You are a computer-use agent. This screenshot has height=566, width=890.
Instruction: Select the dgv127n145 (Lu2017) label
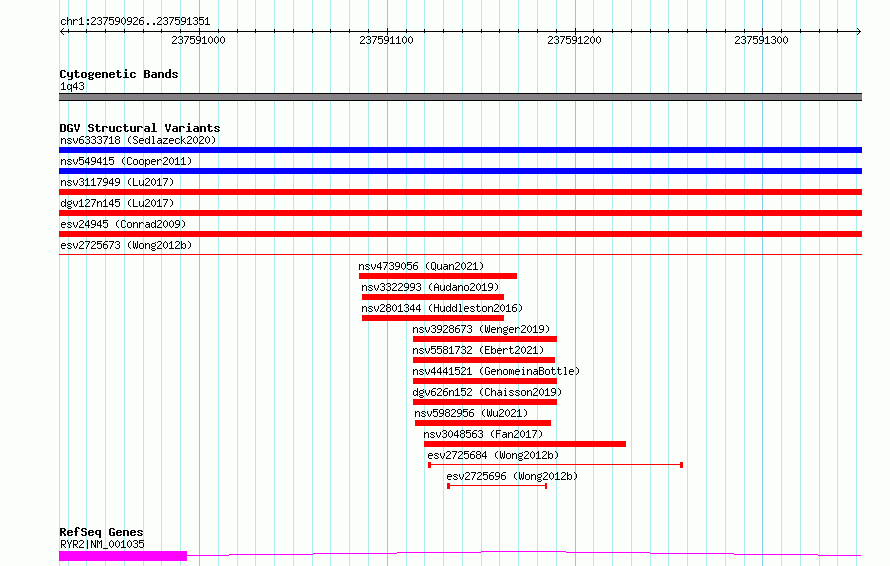tap(117, 203)
